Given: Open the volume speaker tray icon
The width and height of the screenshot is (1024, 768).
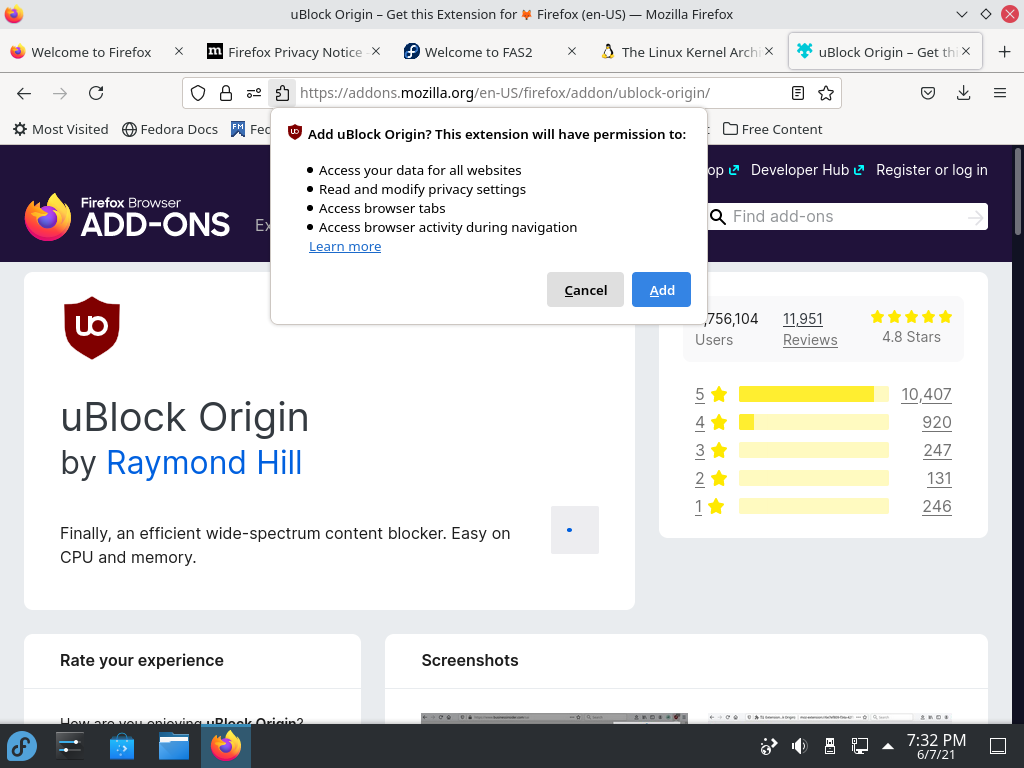Looking at the screenshot, I should (x=799, y=746).
